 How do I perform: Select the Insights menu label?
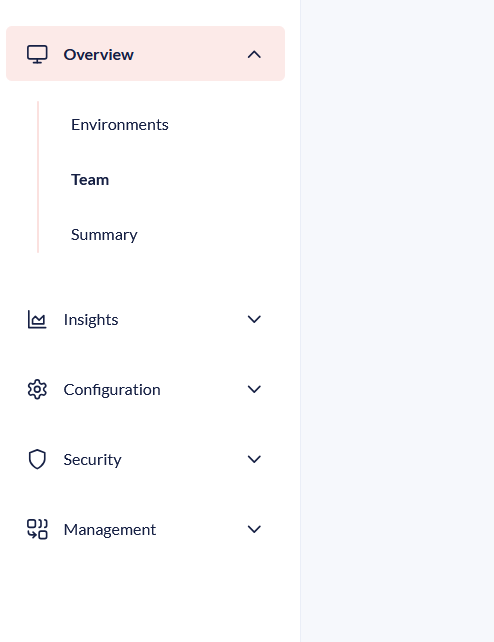pyautogui.click(x=91, y=320)
